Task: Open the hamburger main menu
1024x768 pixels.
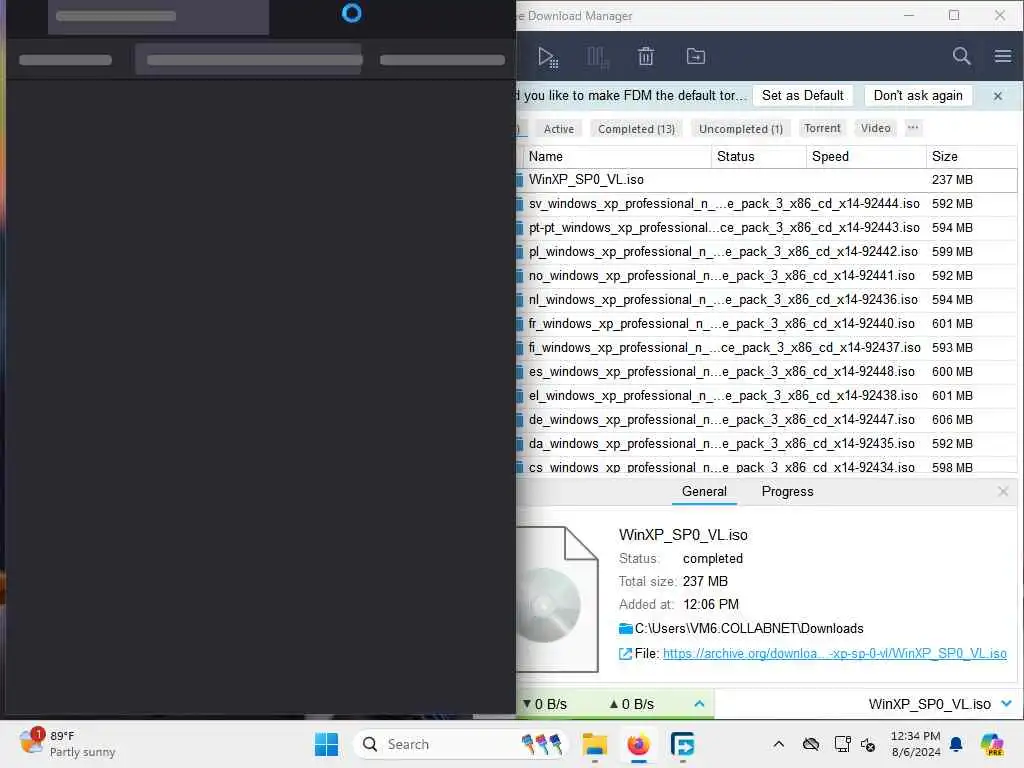Action: click(x=1003, y=56)
